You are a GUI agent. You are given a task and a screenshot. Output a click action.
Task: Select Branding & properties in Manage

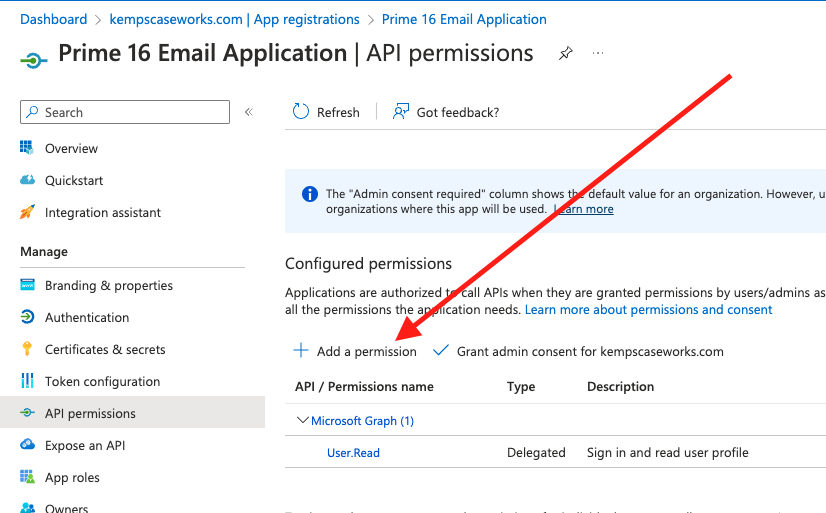pyautogui.click(x=109, y=285)
